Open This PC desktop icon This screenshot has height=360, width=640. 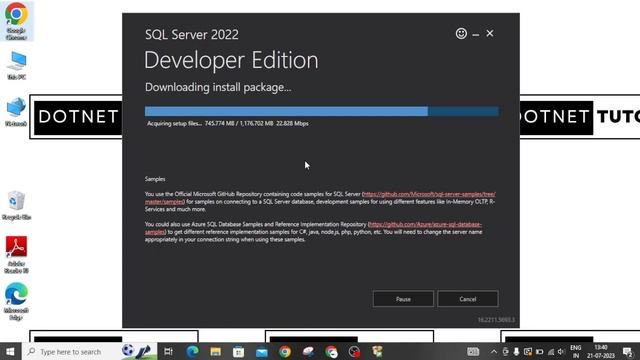16,65
